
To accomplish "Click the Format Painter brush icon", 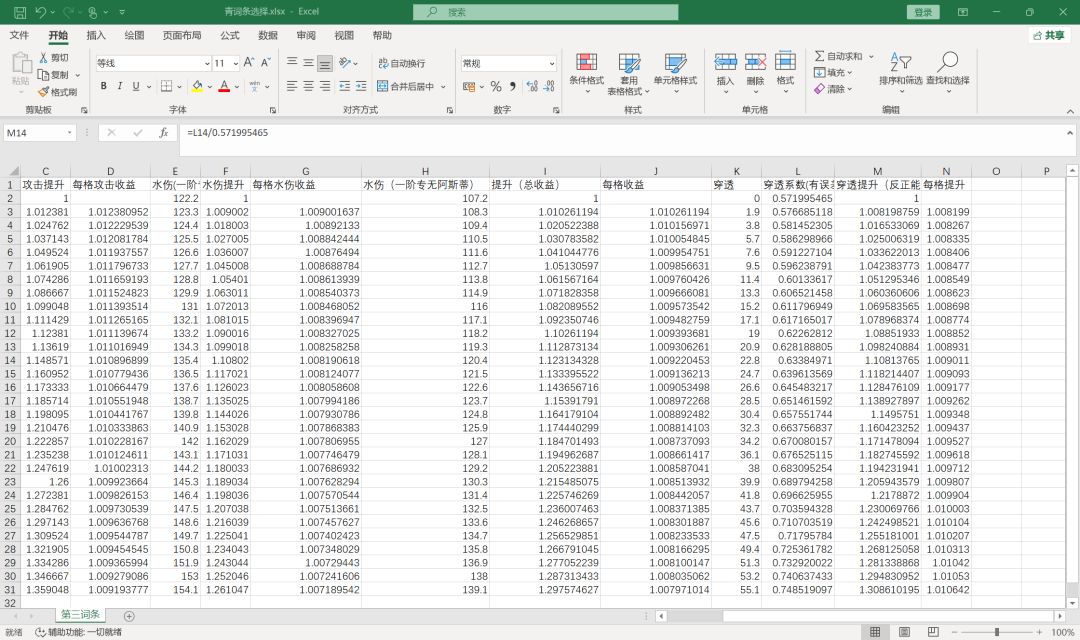I will pos(43,92).
